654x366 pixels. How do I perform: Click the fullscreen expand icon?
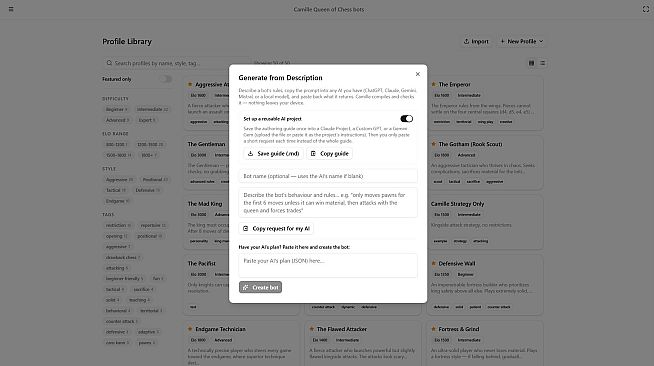pyautogui.click(x=646, y=9)
